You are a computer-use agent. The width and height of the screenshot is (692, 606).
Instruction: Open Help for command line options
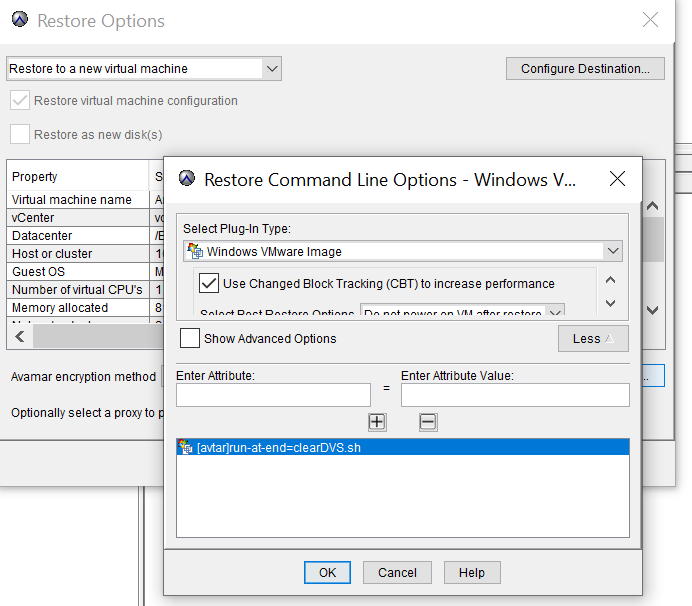pyautogui.click(x=472, y=572)
